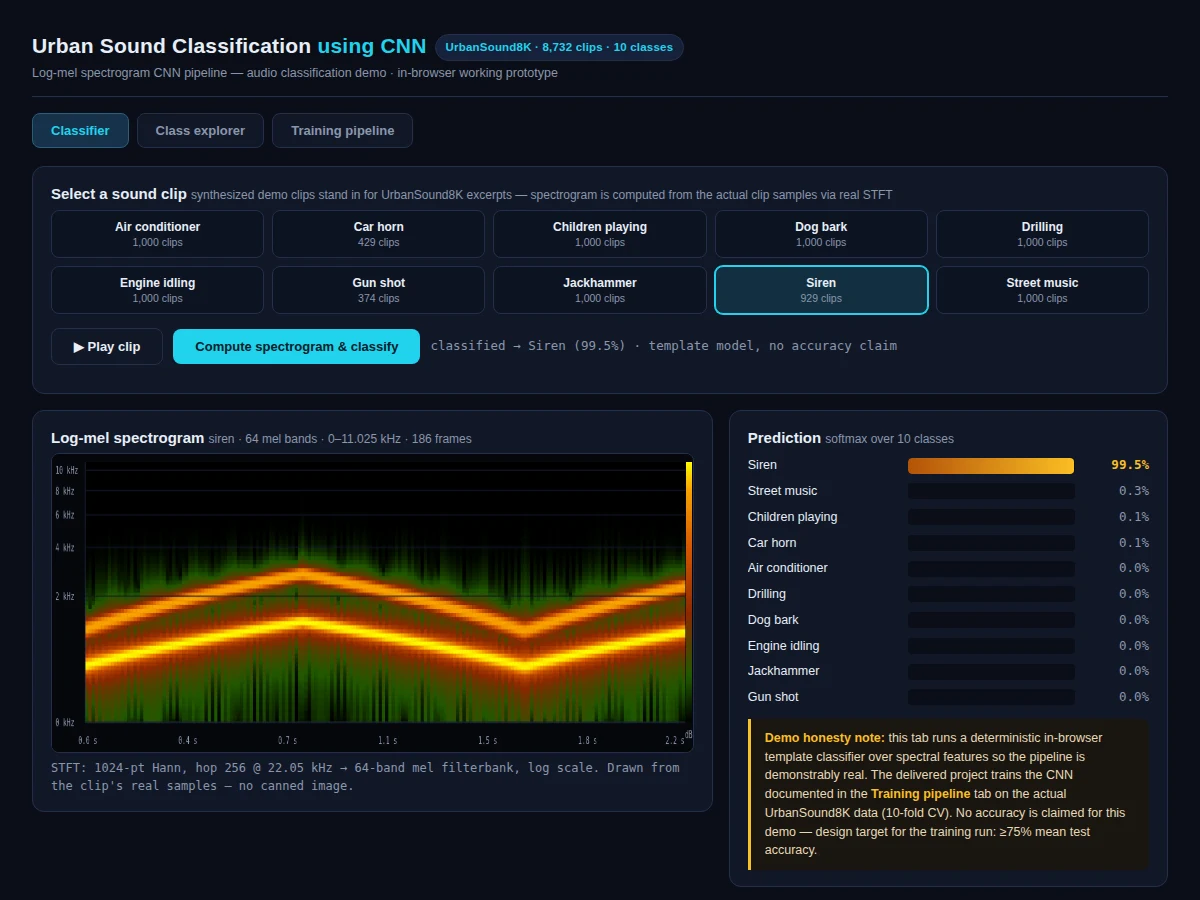This screenshot has width=1200, height=900.
Task: Click Compute spectrogram & classify
Action: pyautogui.click(x=296, y=347)
